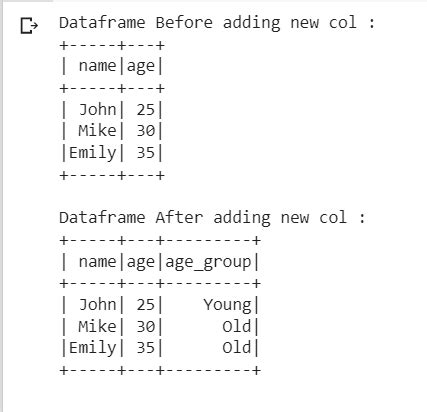This screenshot has width=427, height=412.
Task: Click 'age' header in the After table
Action: tap(141, 263)
